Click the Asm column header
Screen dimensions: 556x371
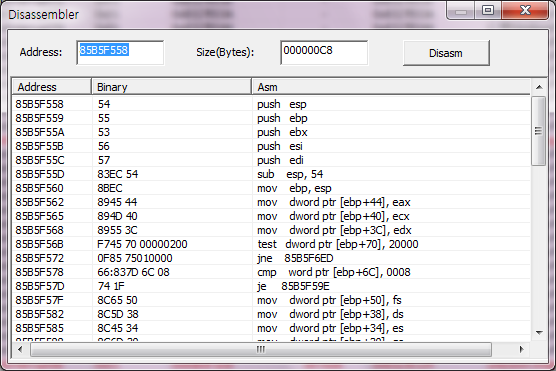391,87
